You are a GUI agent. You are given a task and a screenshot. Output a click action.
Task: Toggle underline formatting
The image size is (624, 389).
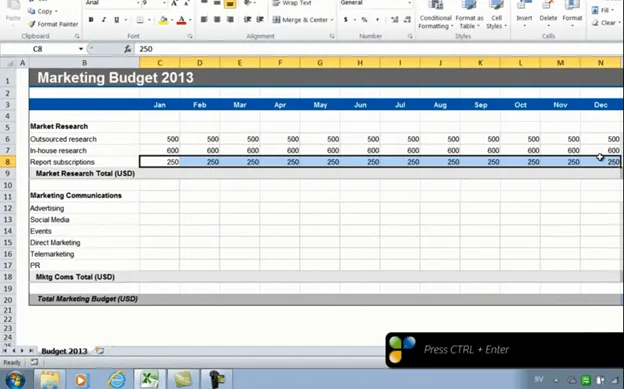(117, 20)
